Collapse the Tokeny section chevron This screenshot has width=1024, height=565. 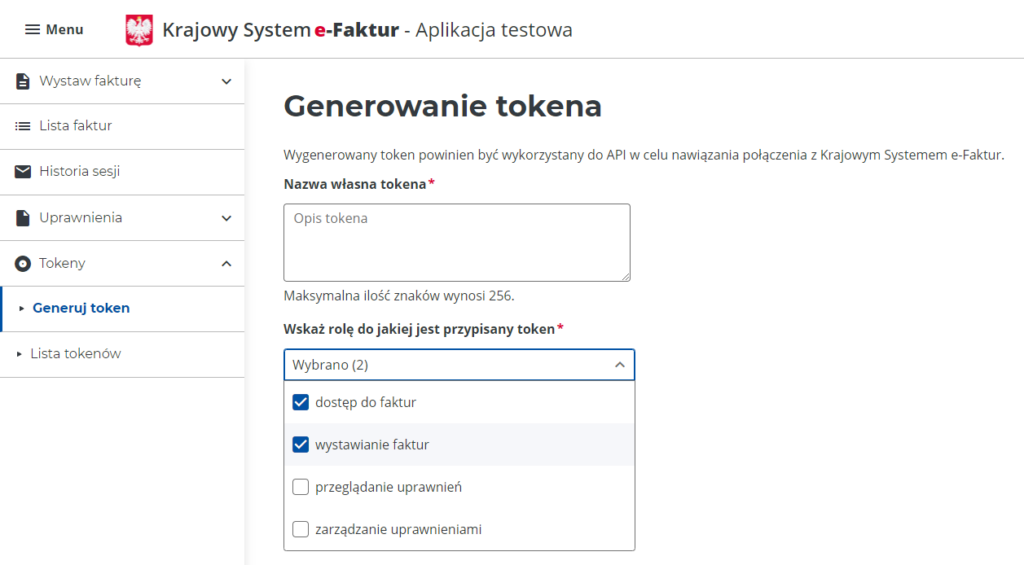tap(226, 263)
